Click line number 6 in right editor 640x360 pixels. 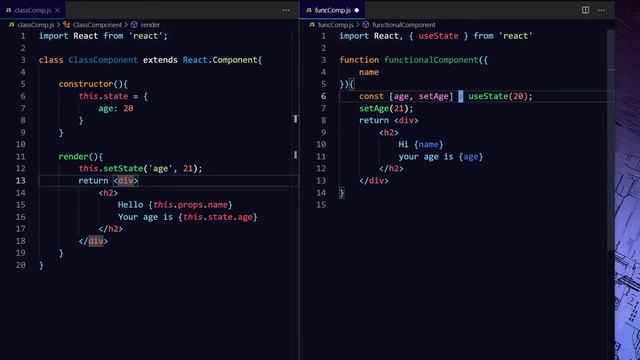point(323,96)
